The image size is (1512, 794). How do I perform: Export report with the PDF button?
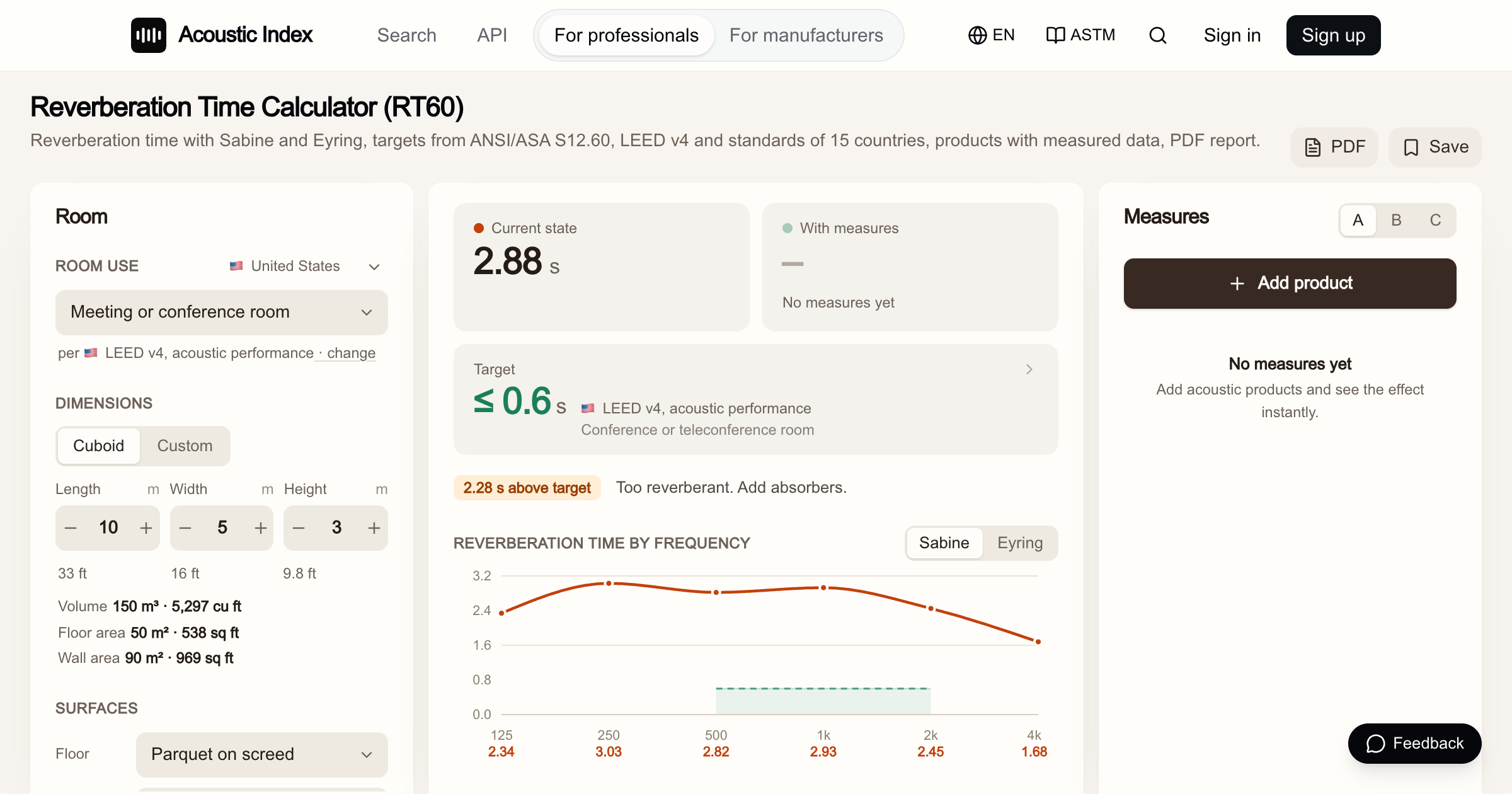pyautogui.click(x=1334, y=147)
